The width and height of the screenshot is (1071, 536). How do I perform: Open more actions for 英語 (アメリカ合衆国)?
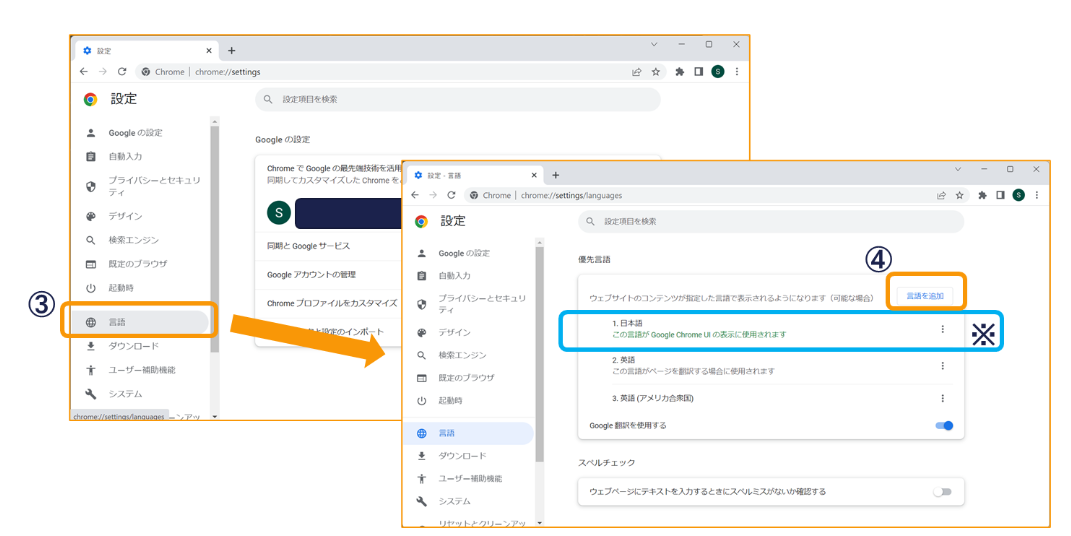pyautogui.click(x=943, y=398)
